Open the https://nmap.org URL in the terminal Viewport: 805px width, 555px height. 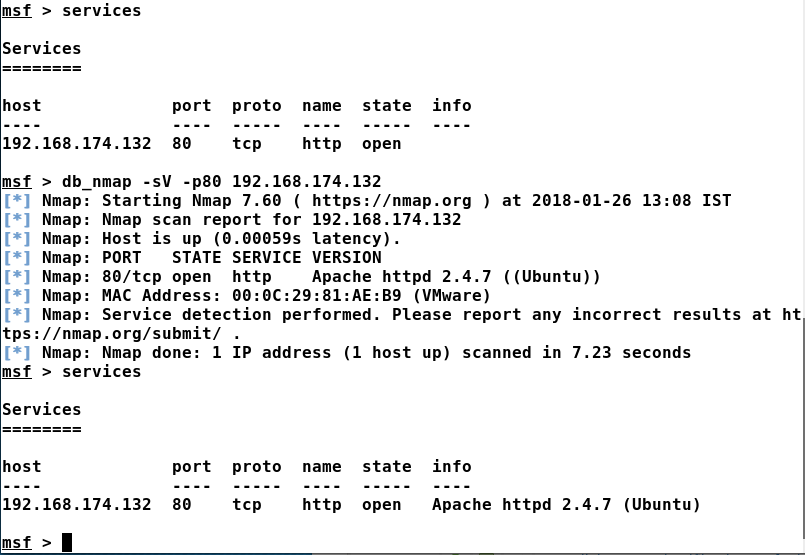click(392, 200)
